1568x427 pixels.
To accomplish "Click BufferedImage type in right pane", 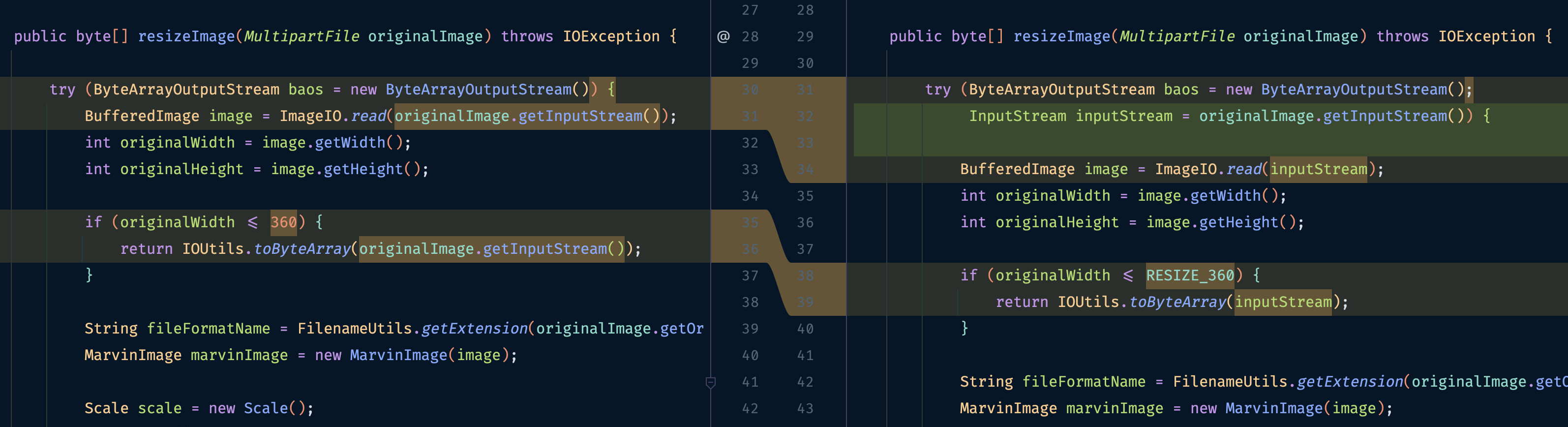I will tap(1018, 169).
